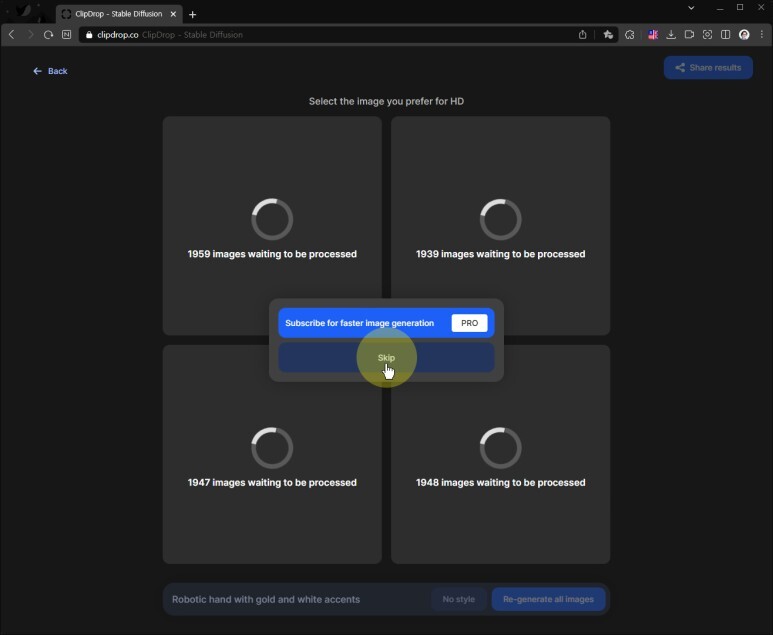Viewport: 773px width, 635px height.
Task: Switch to the ClipDrop - Stable Diffusion tab
Action: 119,14
